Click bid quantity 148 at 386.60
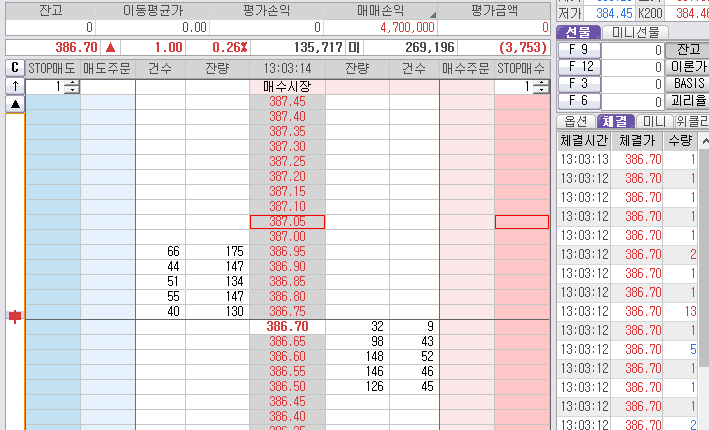 click(357, 357)
